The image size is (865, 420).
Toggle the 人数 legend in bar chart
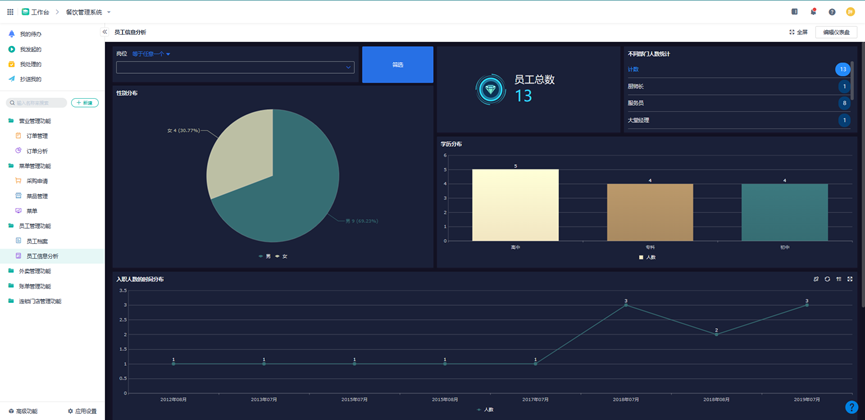pyautogui.click(x=647, y=257)
